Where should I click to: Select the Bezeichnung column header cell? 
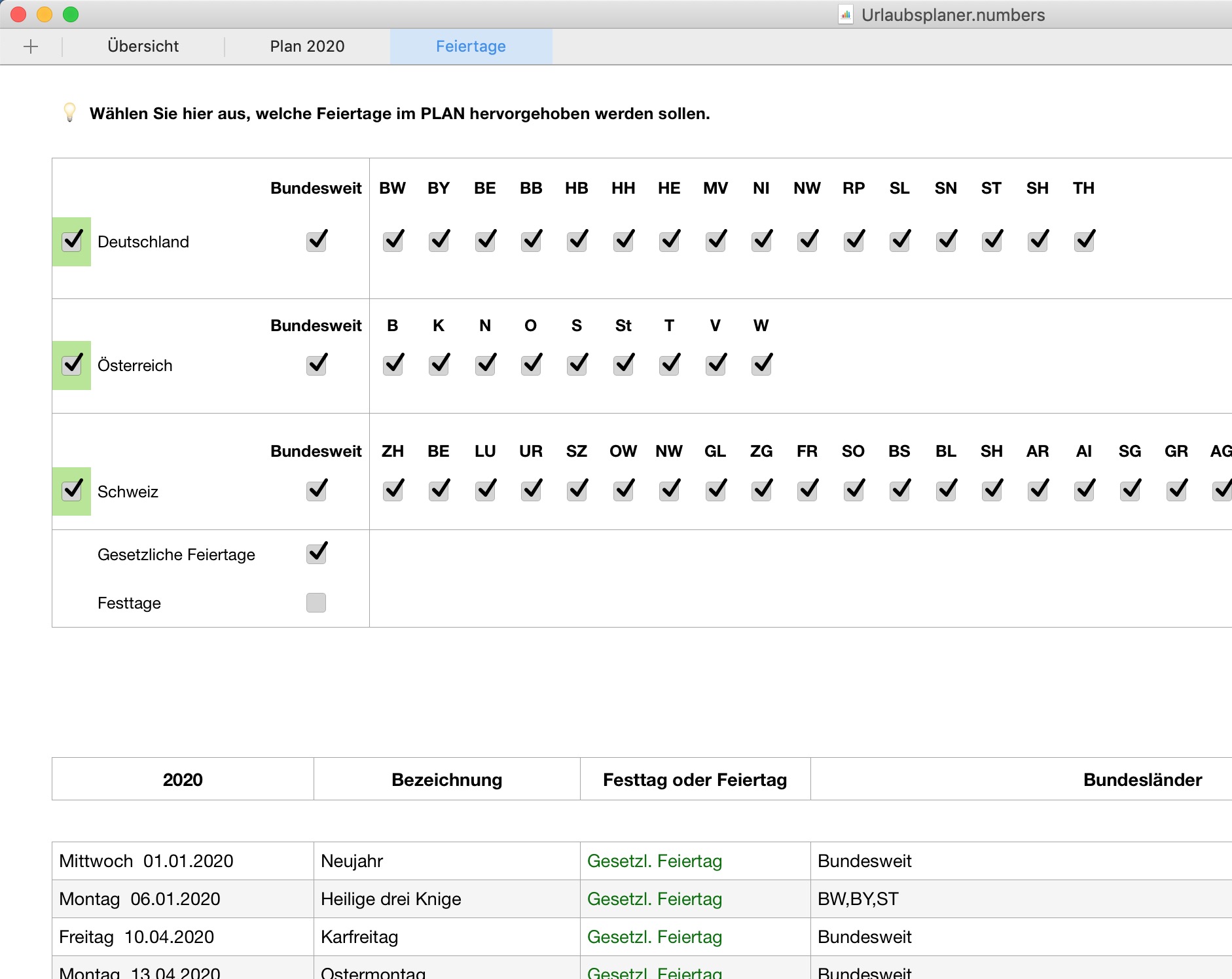pos(446,779)
